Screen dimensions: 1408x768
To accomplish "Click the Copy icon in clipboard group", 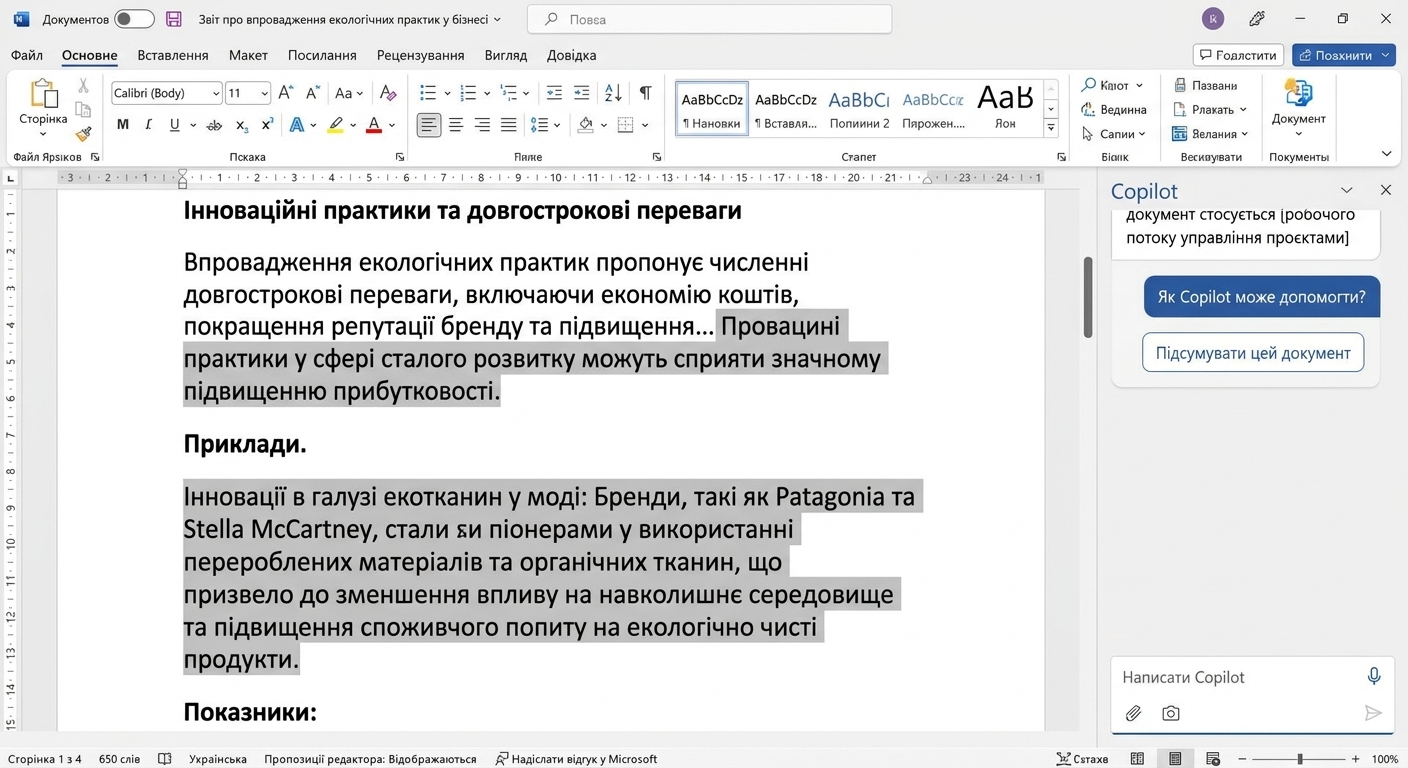I will (83, 109).
